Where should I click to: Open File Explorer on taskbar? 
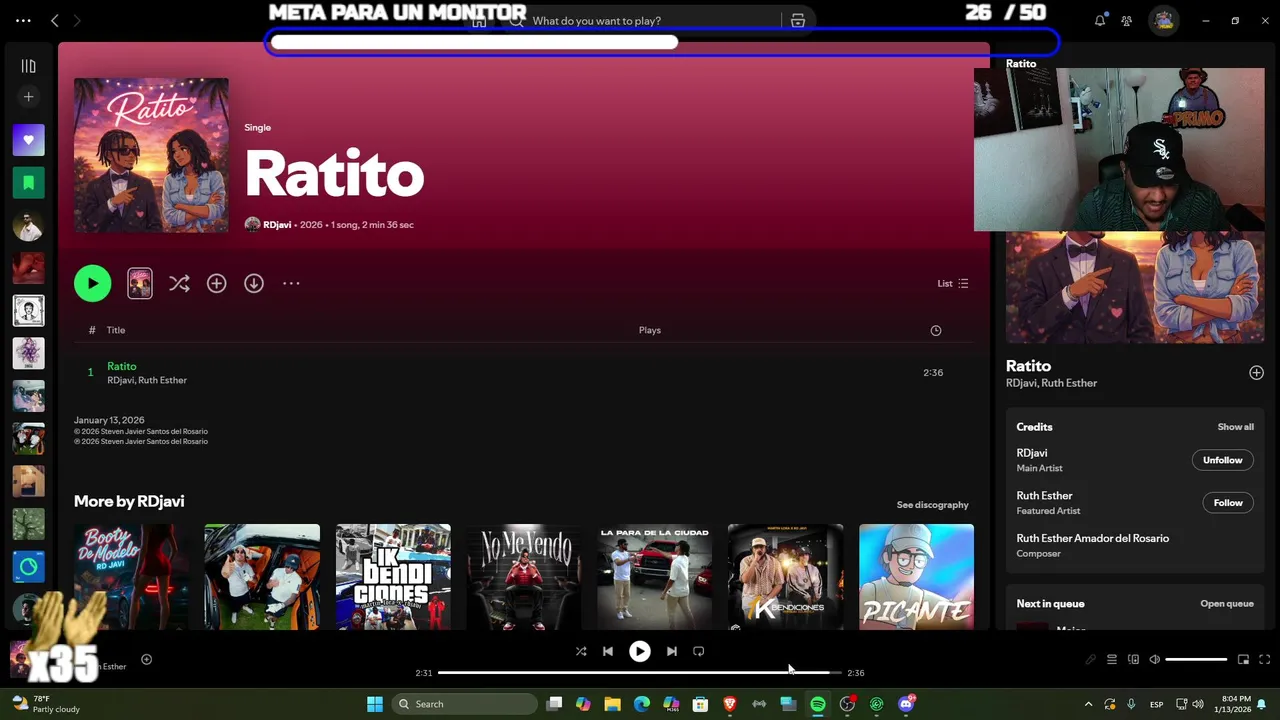click(x=612, y=704)
